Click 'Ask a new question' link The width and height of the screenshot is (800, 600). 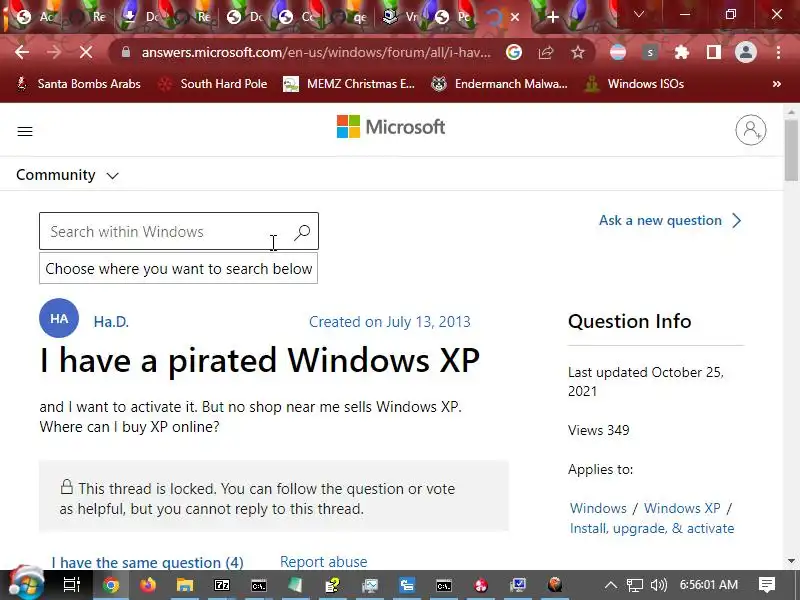pyautogui.click(x=670, y=220)
